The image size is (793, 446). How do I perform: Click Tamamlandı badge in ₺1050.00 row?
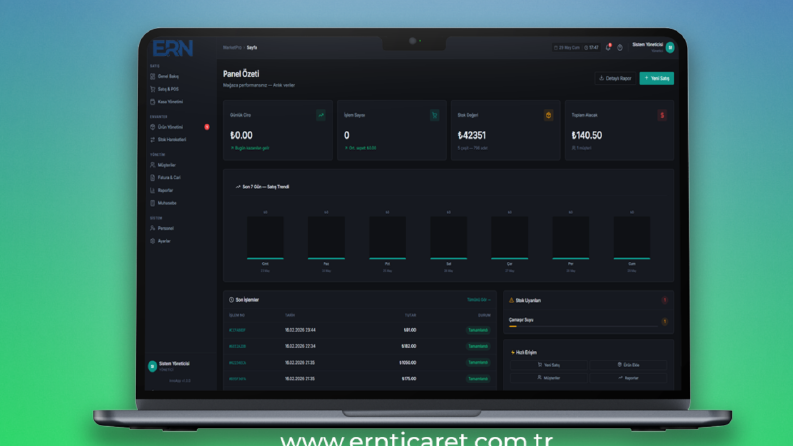(x=478, y=363)
